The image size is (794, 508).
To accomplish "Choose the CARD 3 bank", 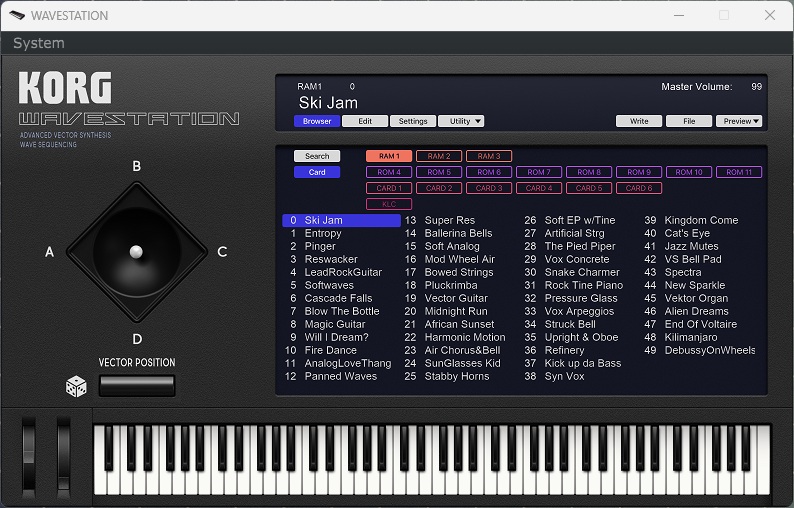I will coord(489,188).
